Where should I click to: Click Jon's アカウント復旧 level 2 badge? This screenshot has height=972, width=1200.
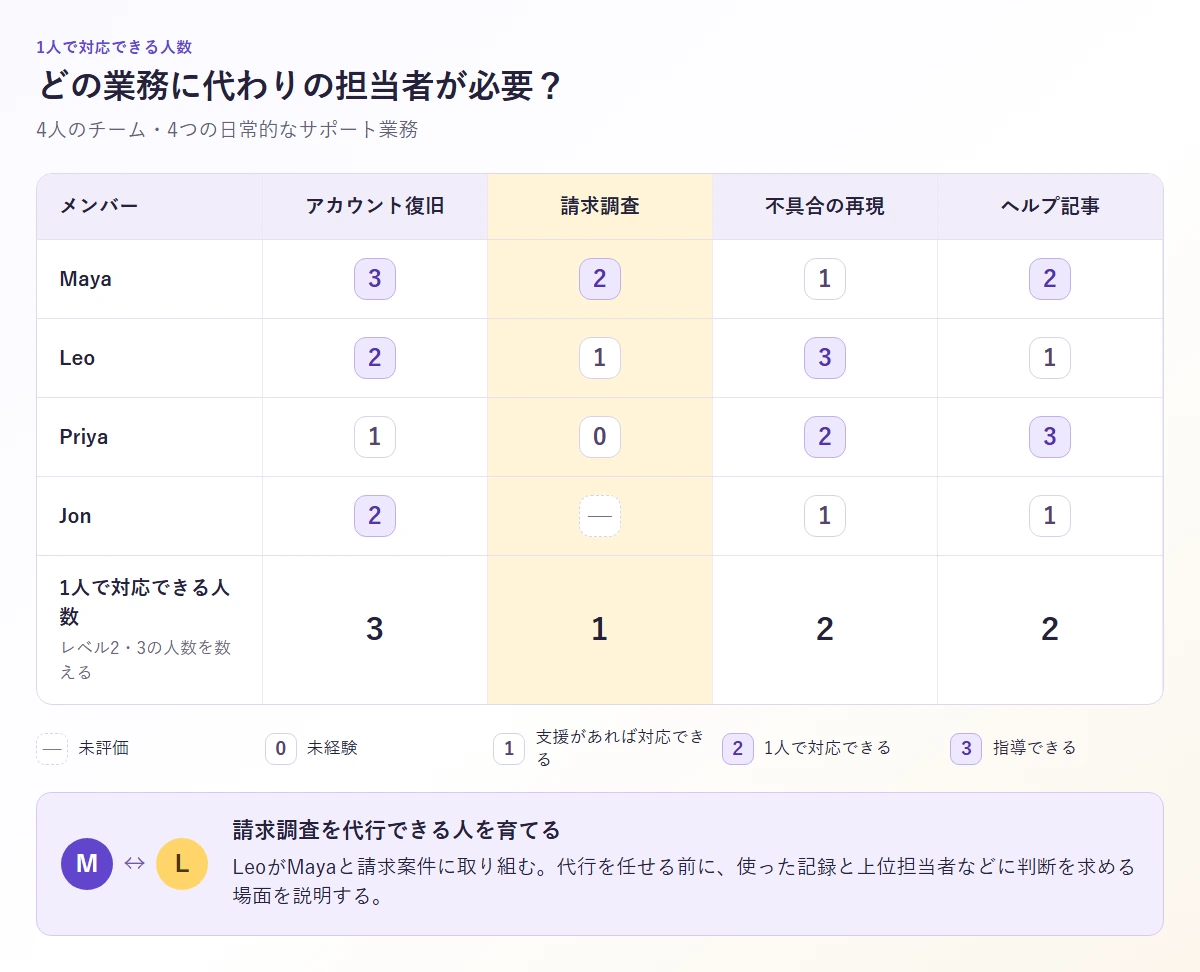coord(375,516)
